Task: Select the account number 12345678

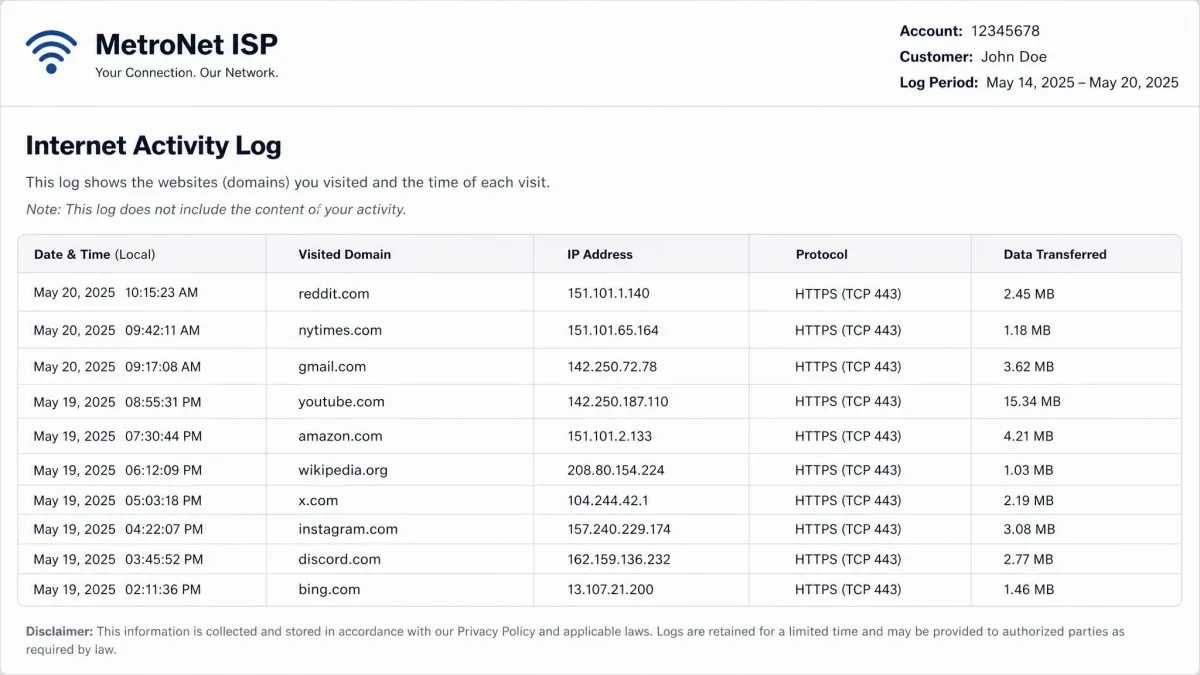Action: click(1005, 31)
